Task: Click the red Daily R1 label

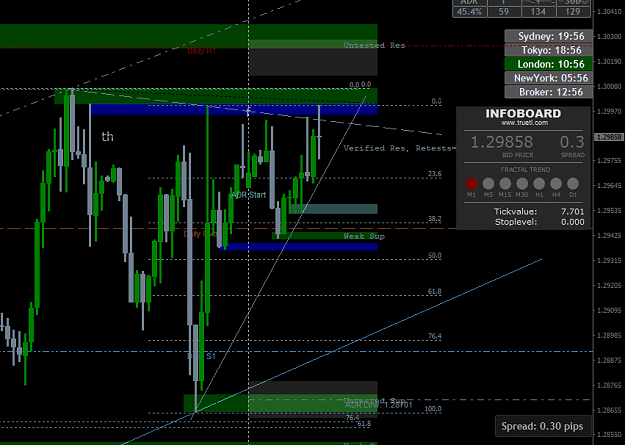Action: click(x=201, y=51)
